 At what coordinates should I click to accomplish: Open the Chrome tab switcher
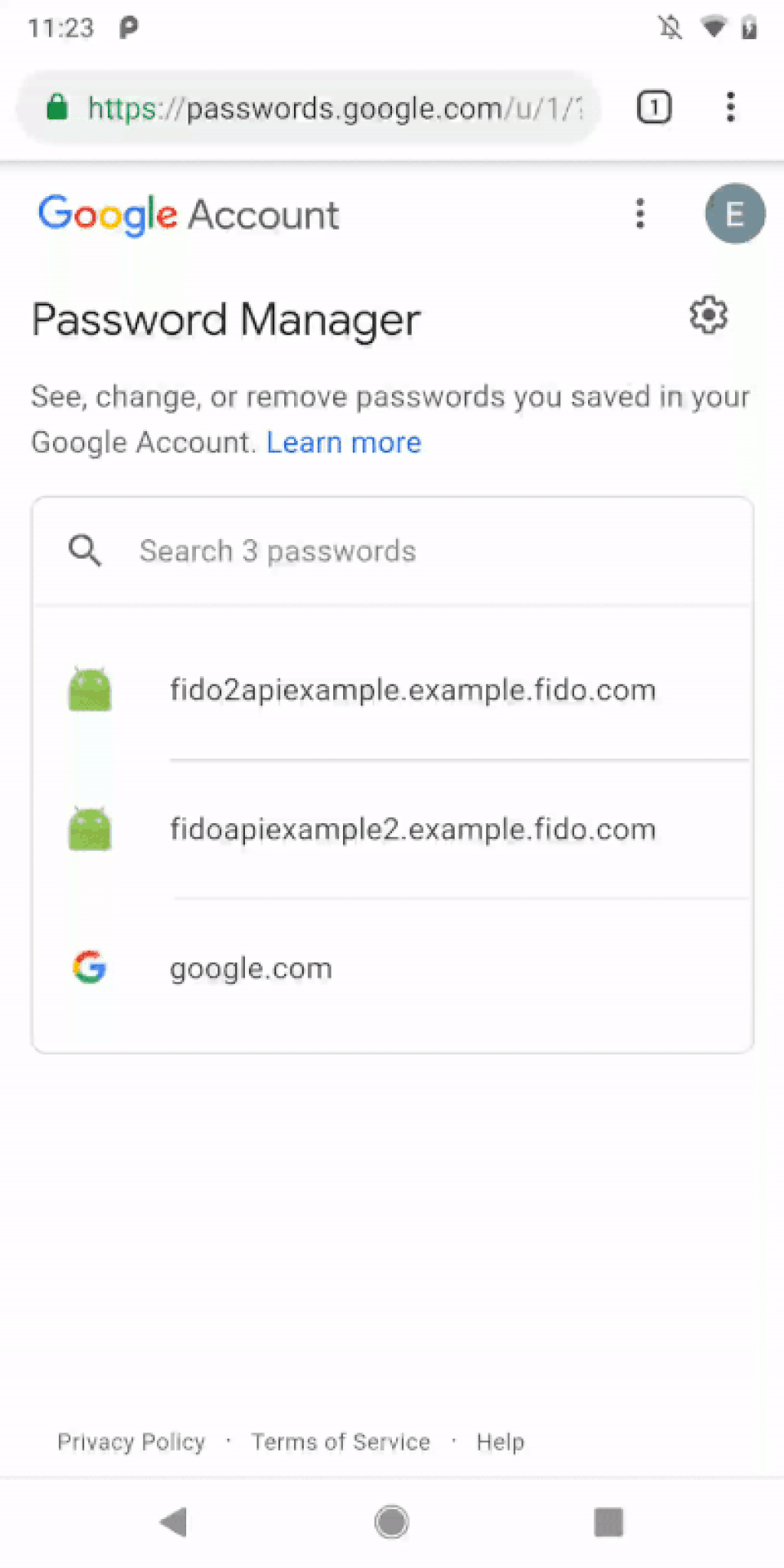point(653,107)
